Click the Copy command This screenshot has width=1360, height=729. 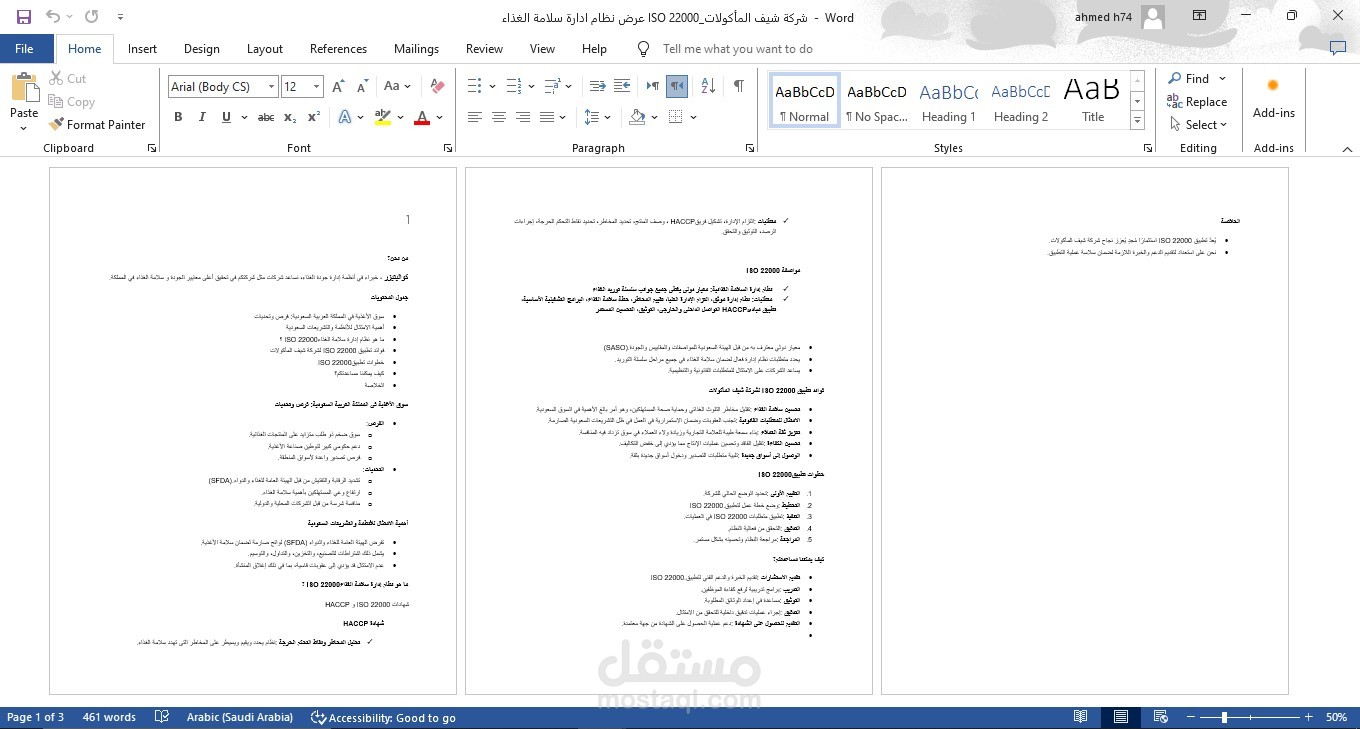tap(71, 101)
